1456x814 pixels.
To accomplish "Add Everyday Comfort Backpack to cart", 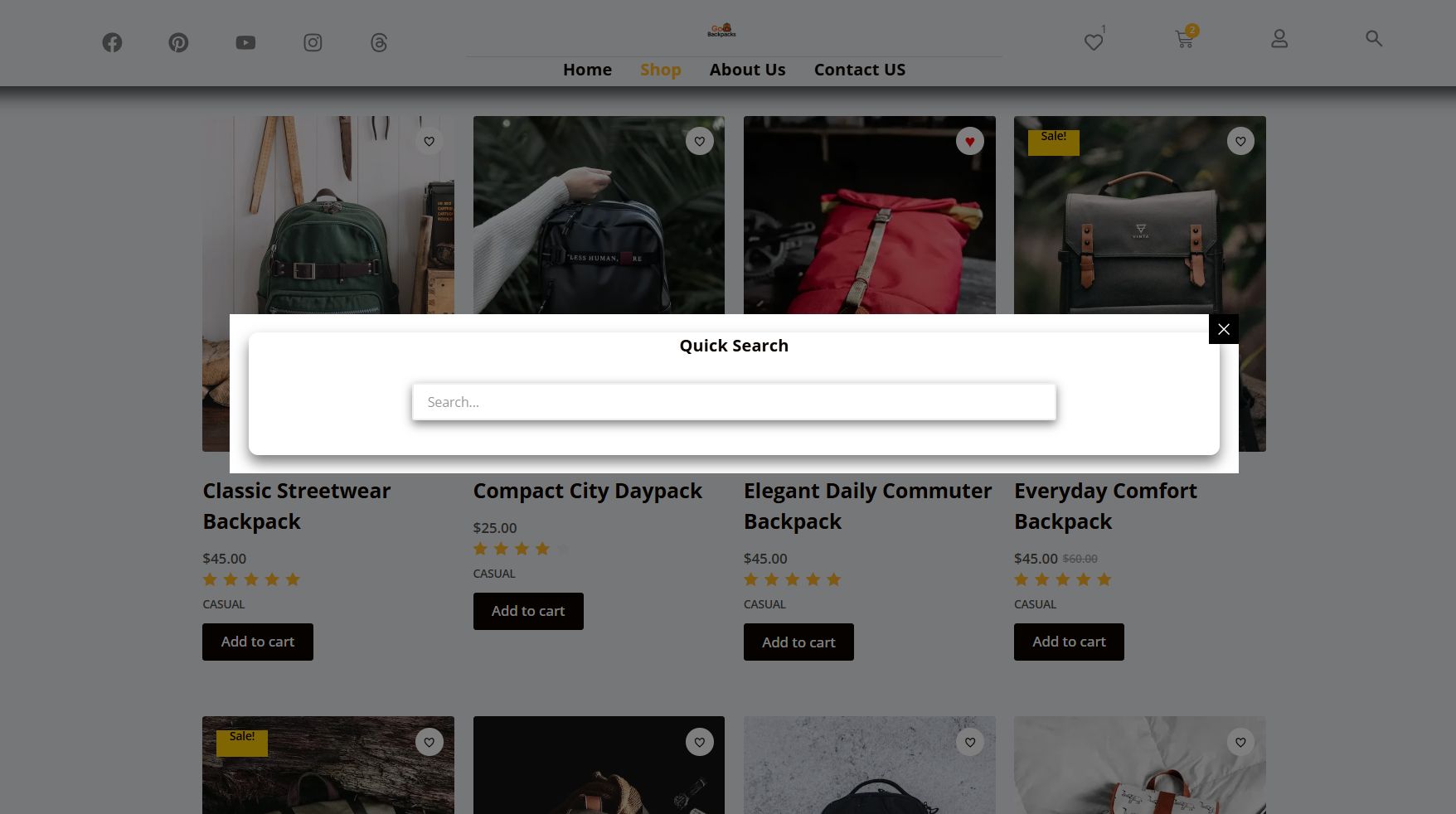I will 1069,642.
